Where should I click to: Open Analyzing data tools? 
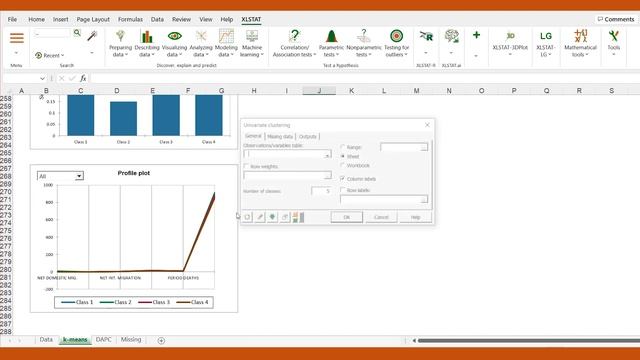(x=201, y=43)
